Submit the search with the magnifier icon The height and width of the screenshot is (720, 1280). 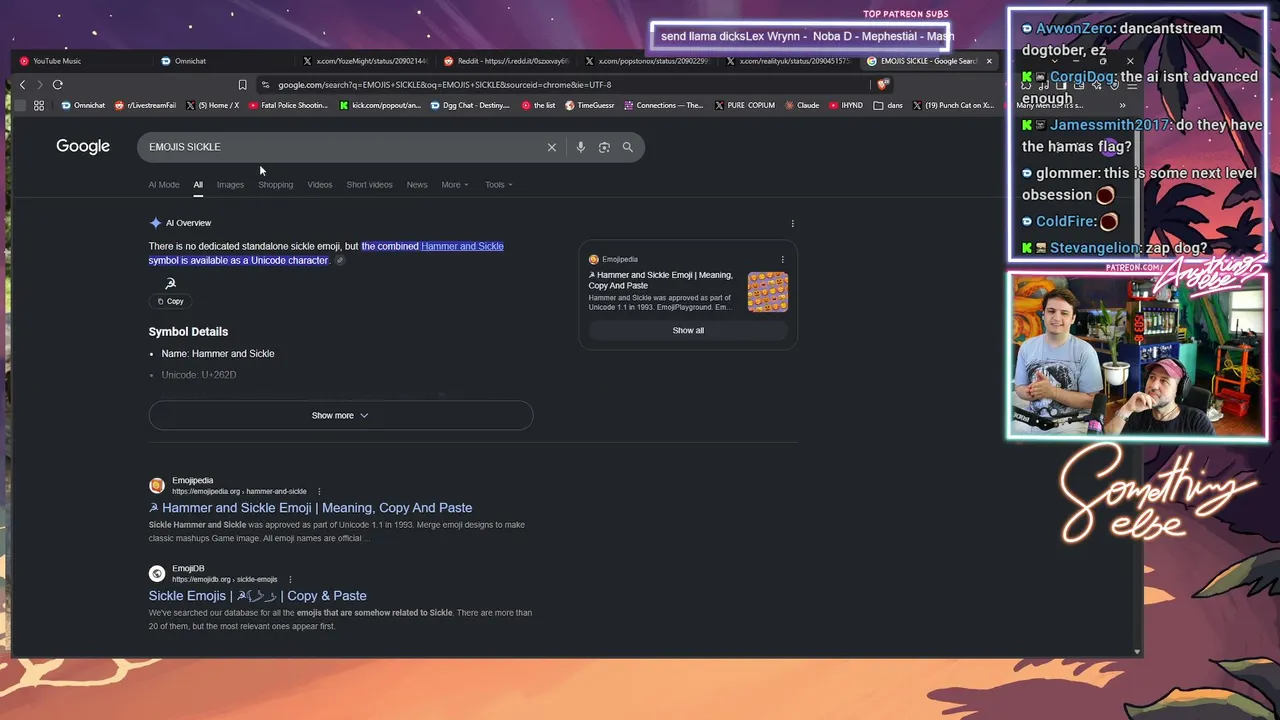click(628, 147)
